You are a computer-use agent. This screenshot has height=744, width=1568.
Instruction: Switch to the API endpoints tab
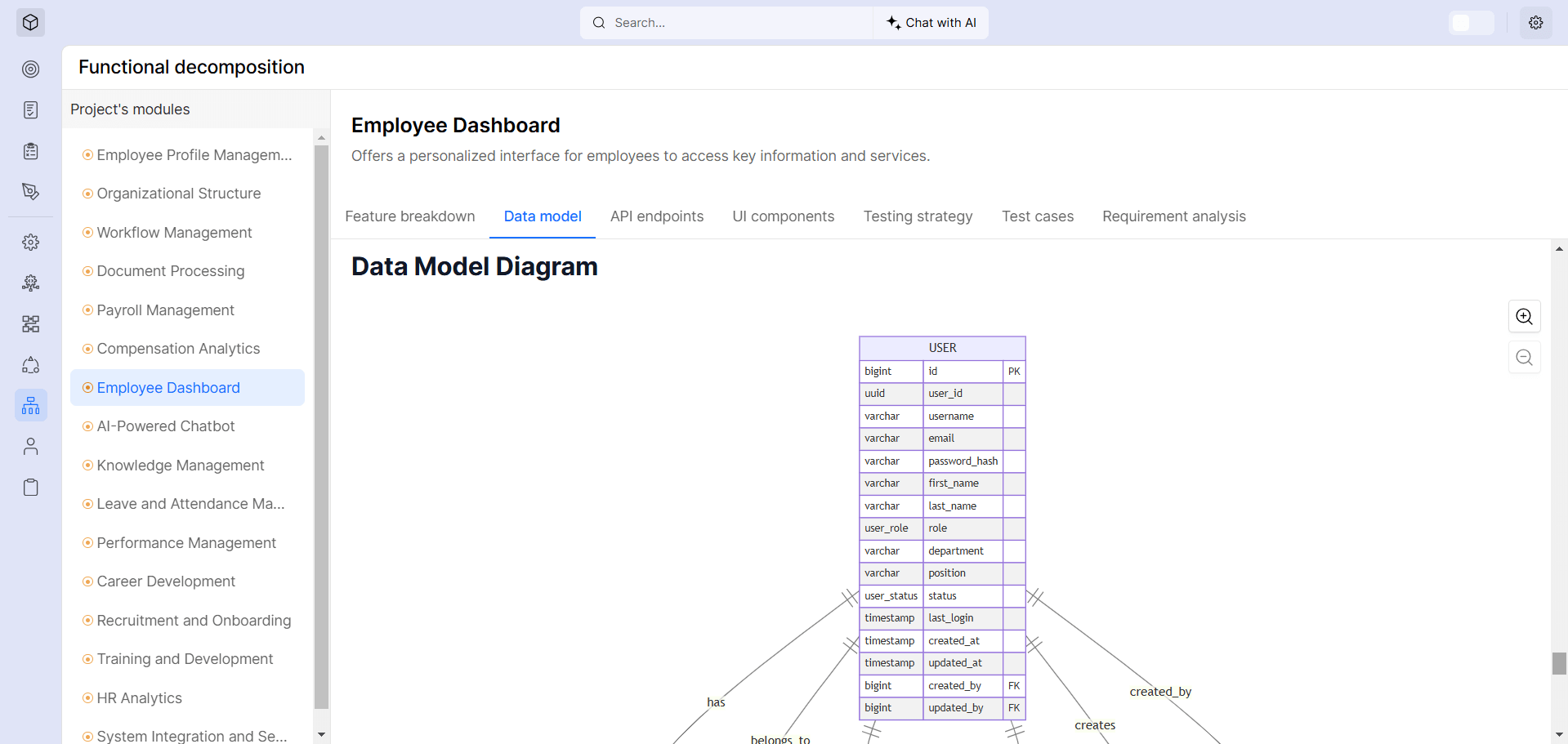(657, 216)
